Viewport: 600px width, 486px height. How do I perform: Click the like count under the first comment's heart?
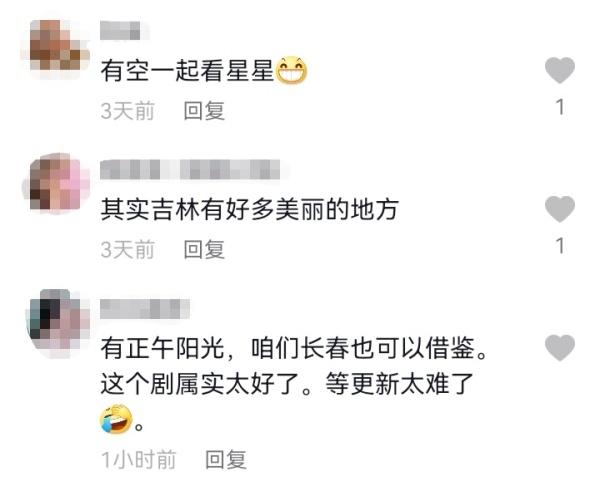pos(560,107)
